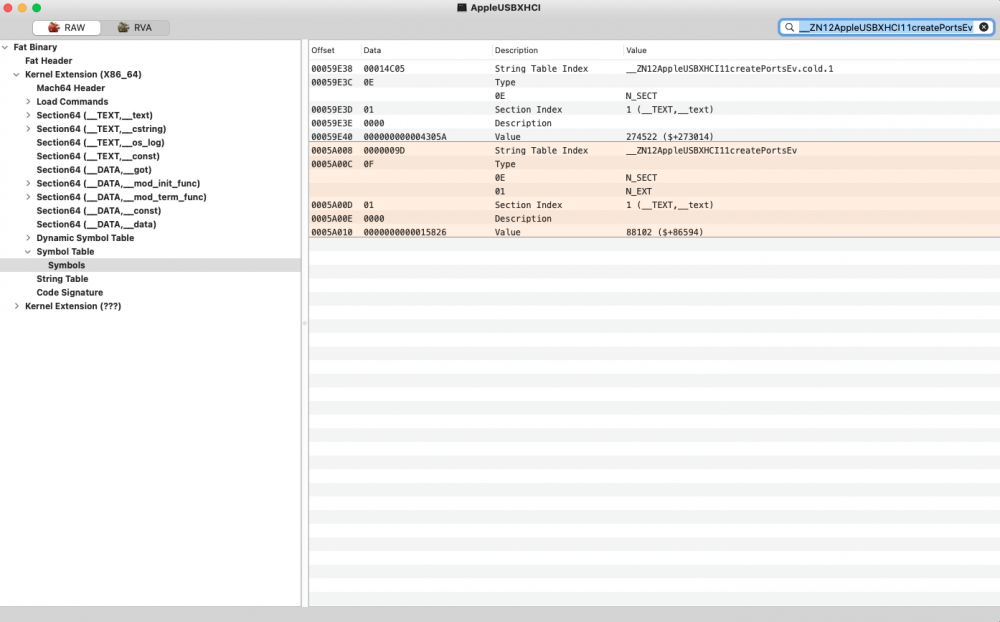The image size is (1000, 622).
Task: Click data cell 000000000004305A
Action: 404,137
